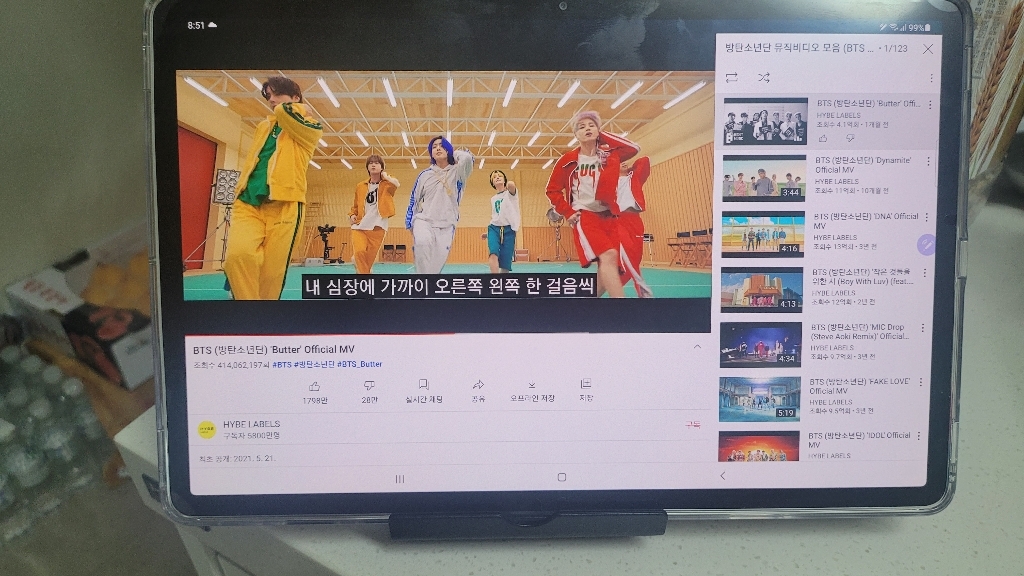The height and width of the screenshot is (576, 1024).
Task: Tap the #방탄소년단 hashtag link
Action: (x=314, y=364)
